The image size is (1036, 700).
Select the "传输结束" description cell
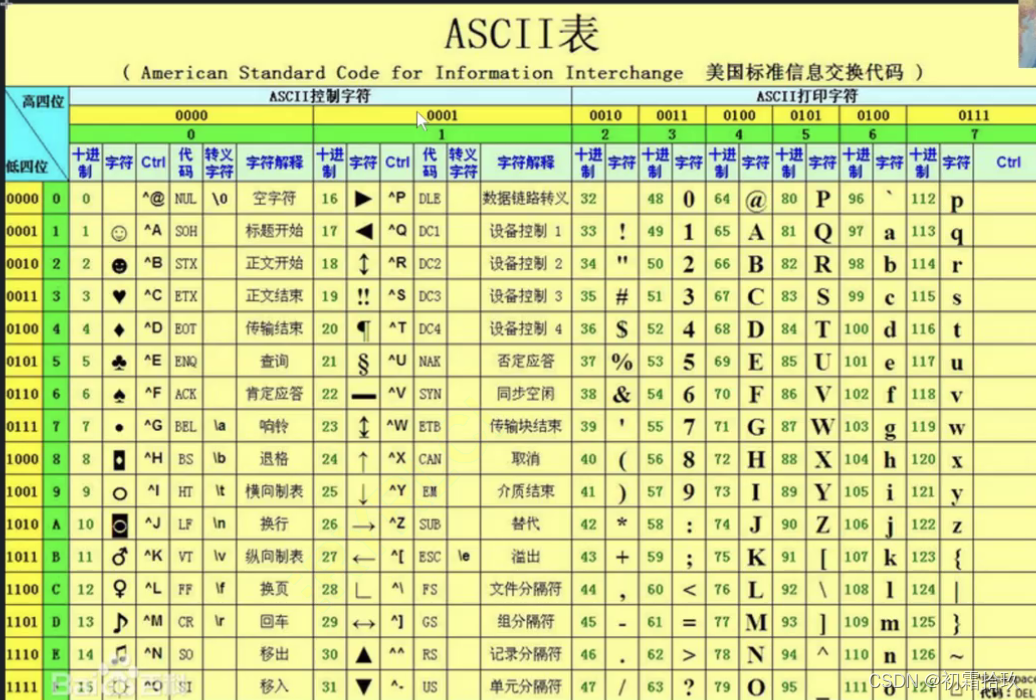tap(274, 329)
